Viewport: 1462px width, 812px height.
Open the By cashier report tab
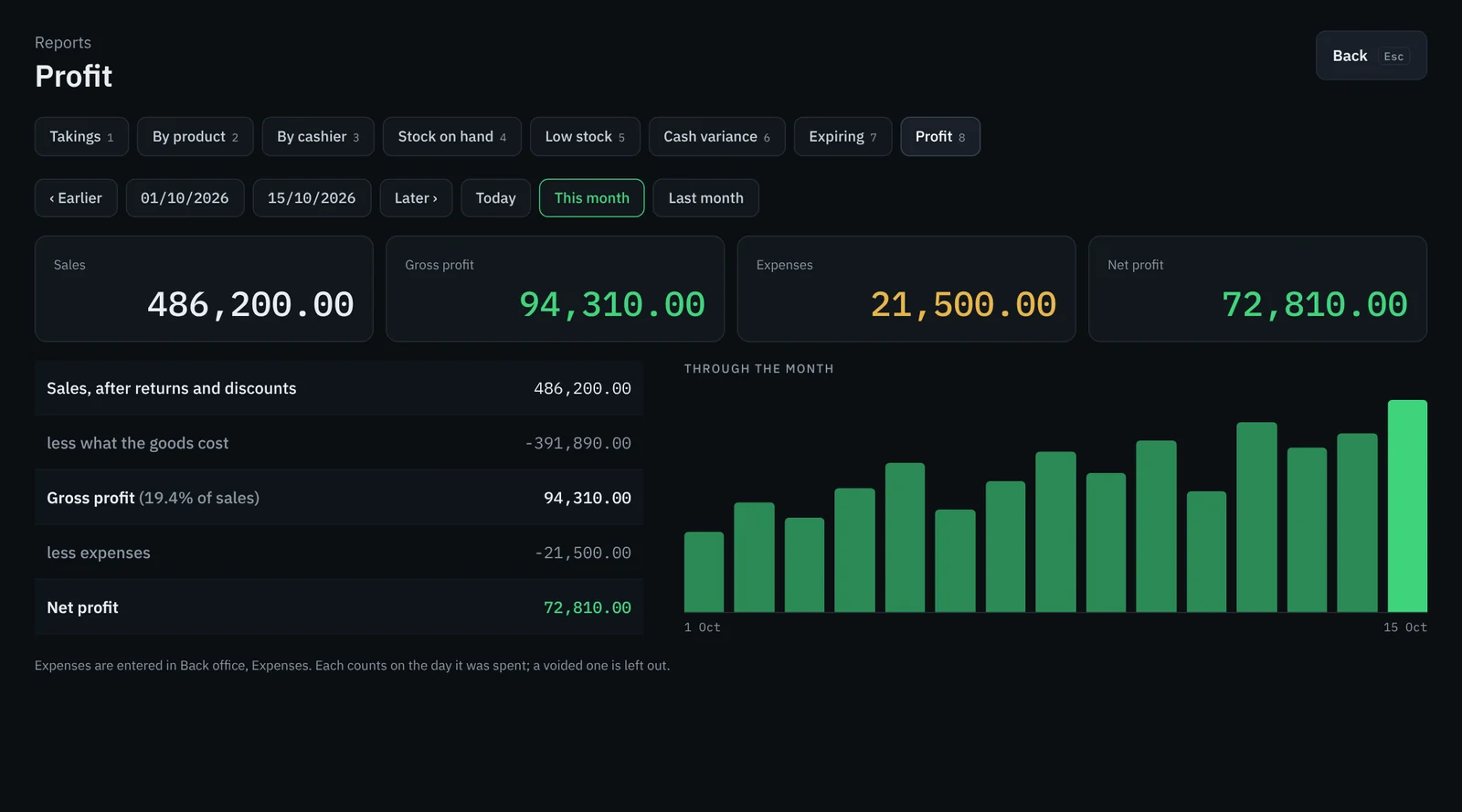coord(318,137)
